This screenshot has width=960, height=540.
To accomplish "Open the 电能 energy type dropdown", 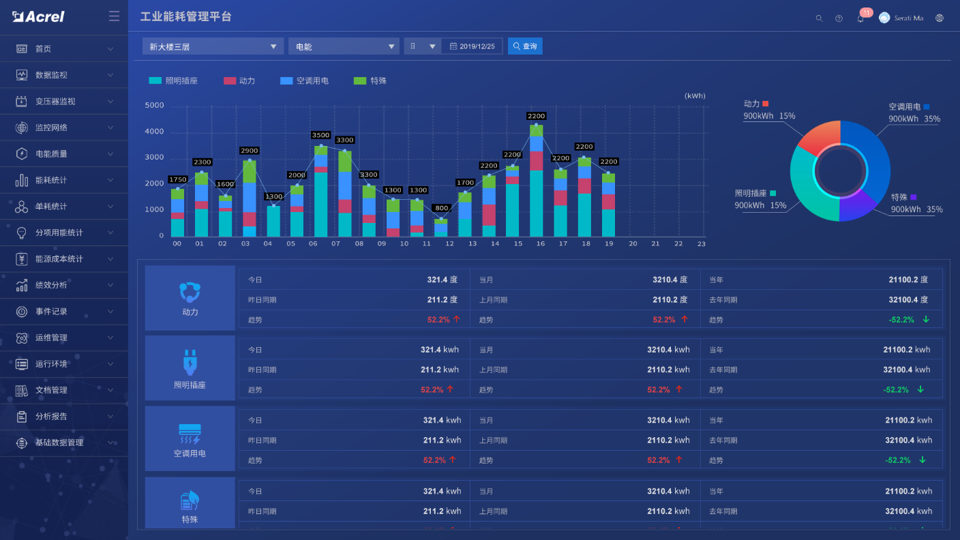I will [x=343, y=47].
